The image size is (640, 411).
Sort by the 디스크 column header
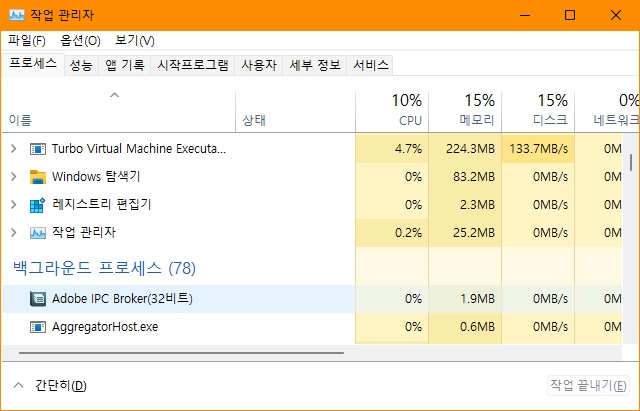tap(538, 111)
